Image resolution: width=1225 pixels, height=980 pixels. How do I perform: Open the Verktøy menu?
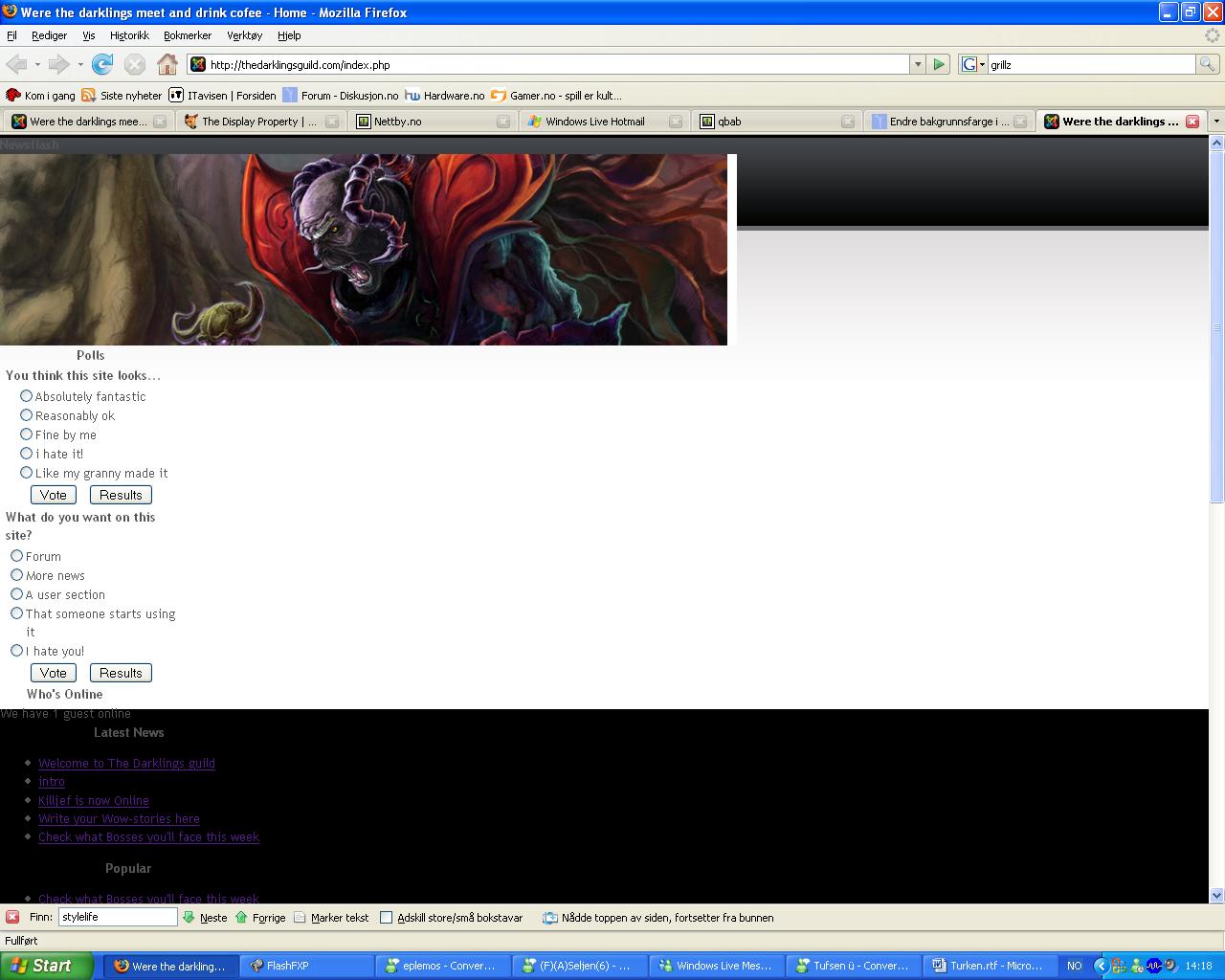tap(244, 35)
